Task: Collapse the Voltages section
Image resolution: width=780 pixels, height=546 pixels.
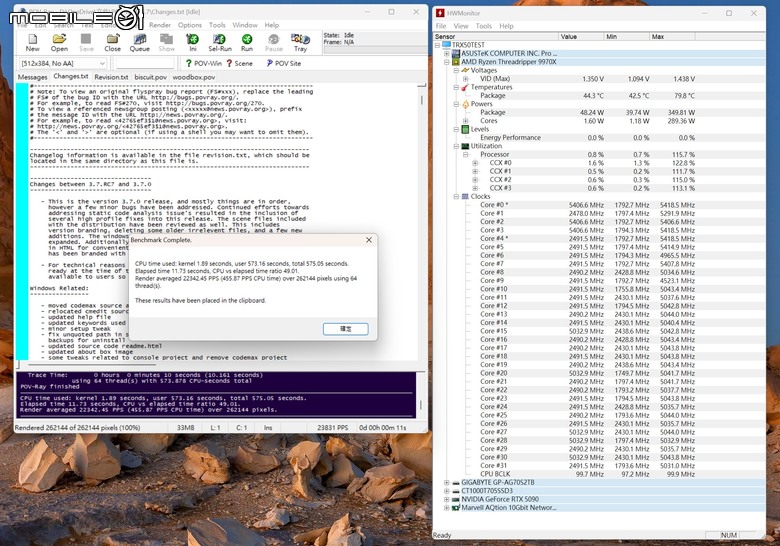Action: pos(456,70)
